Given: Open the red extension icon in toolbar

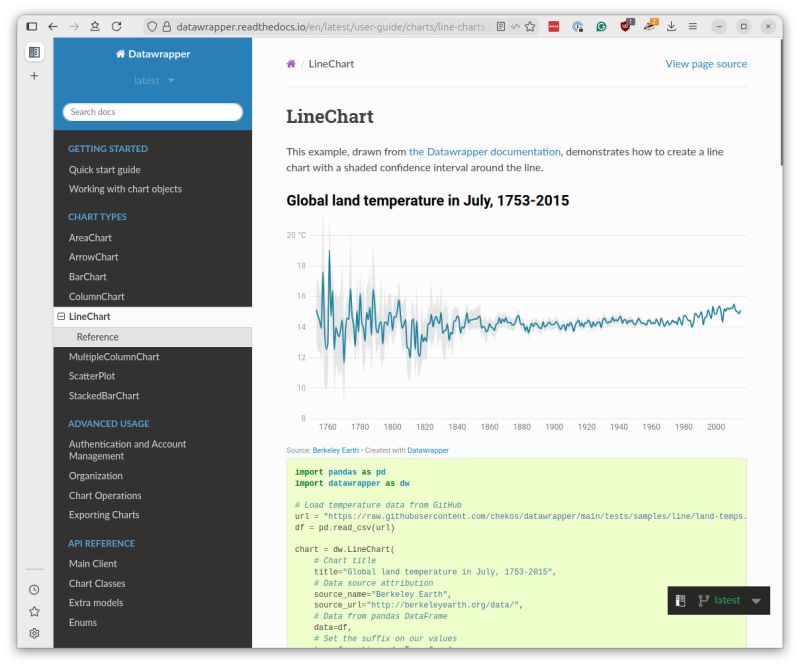Looking at the screenshot, I should coord(554,27).
